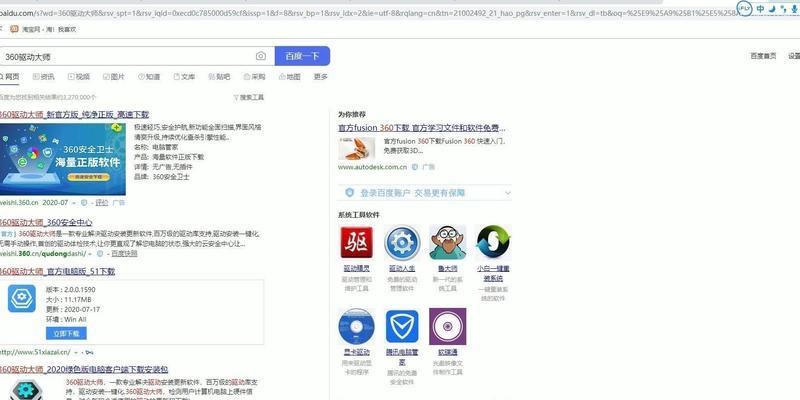The height and width of the screenshot is (400, 800).
Task: Click the 360安全卫士 海量正版软件 banner image
Action: (63, 159)
